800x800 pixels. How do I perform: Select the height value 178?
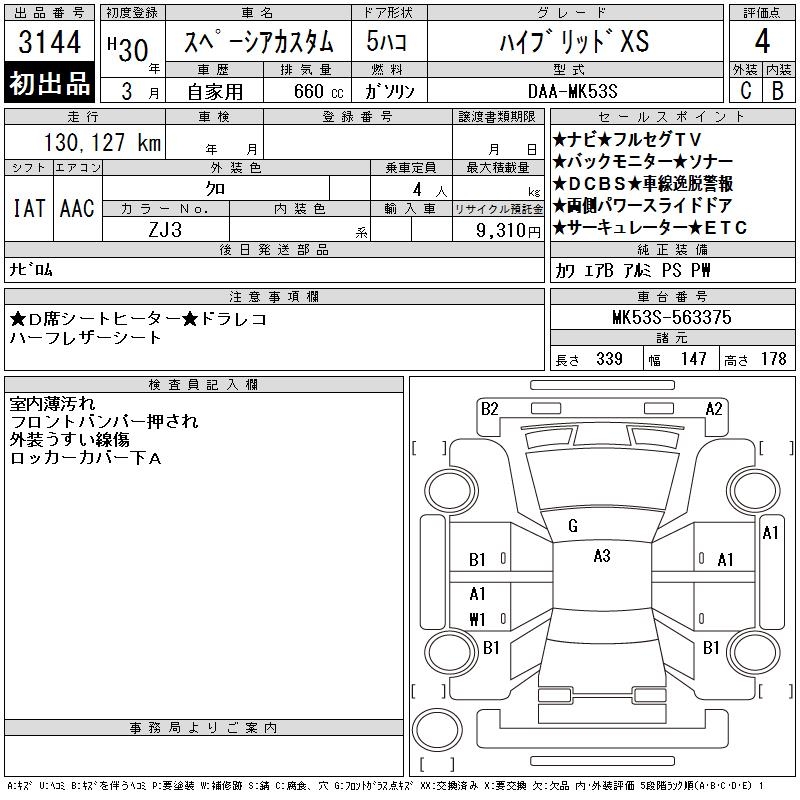(x=773, y=359)
